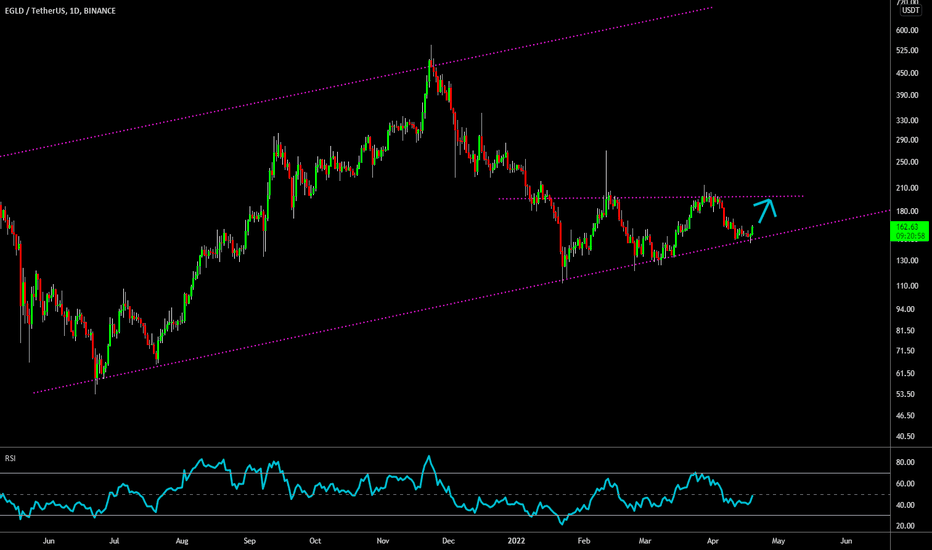Click the 81.50 price axis label
This screenshot has width=932, height=550.
click(905, 331)
